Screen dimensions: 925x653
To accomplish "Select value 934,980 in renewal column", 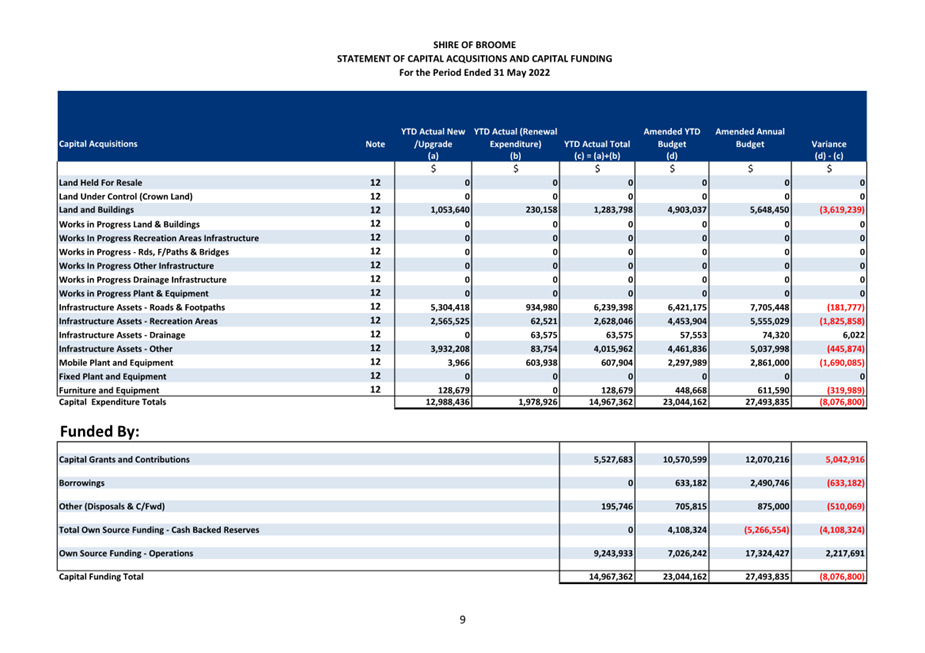I will click(x=542, y=307).
